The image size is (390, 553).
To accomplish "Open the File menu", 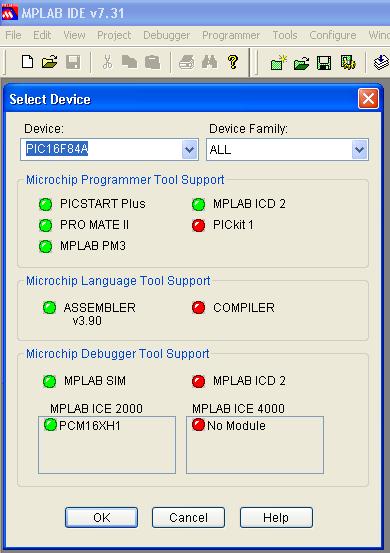I will 13,35.
